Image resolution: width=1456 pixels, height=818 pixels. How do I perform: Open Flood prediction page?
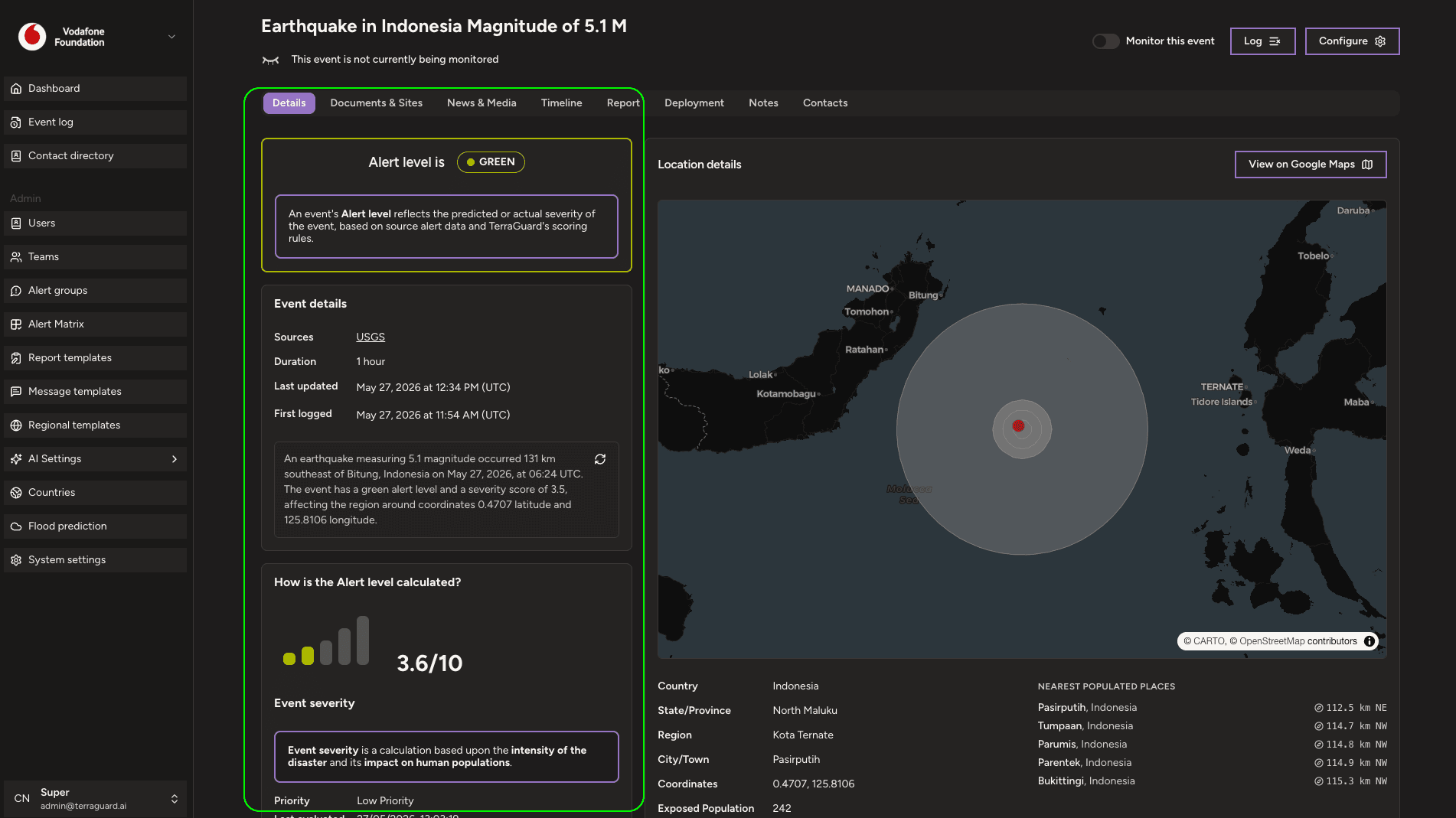95,526
